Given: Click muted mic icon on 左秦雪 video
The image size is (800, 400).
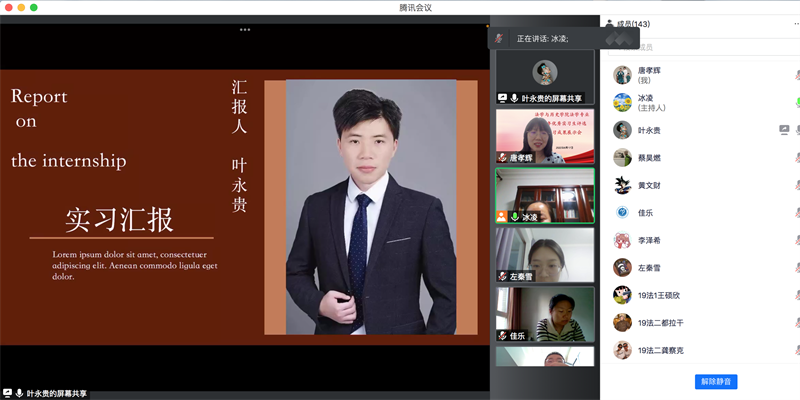Looking at the screenshot, I should [x=502, y=277].
